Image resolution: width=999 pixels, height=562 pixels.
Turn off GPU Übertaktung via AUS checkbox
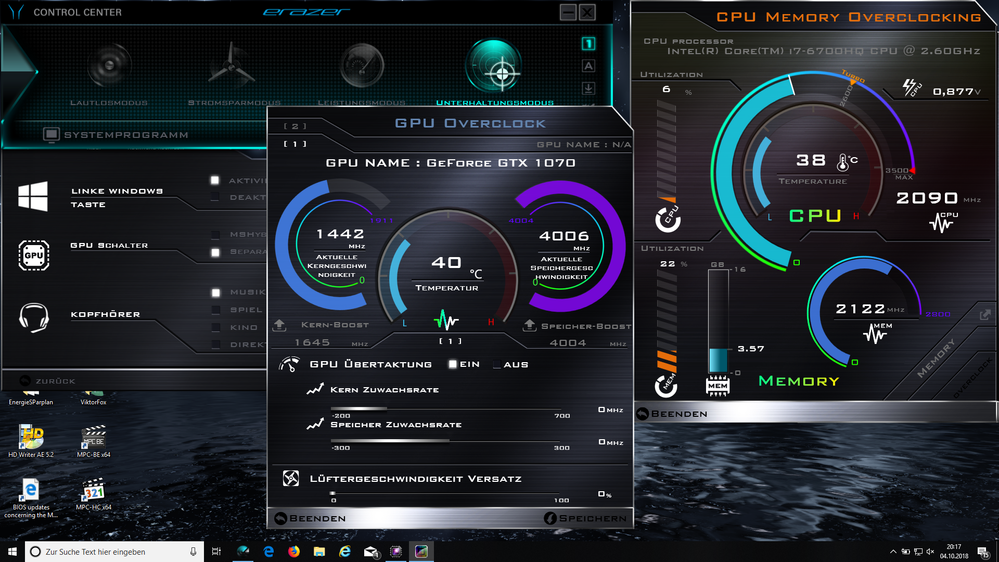(497, 364)
